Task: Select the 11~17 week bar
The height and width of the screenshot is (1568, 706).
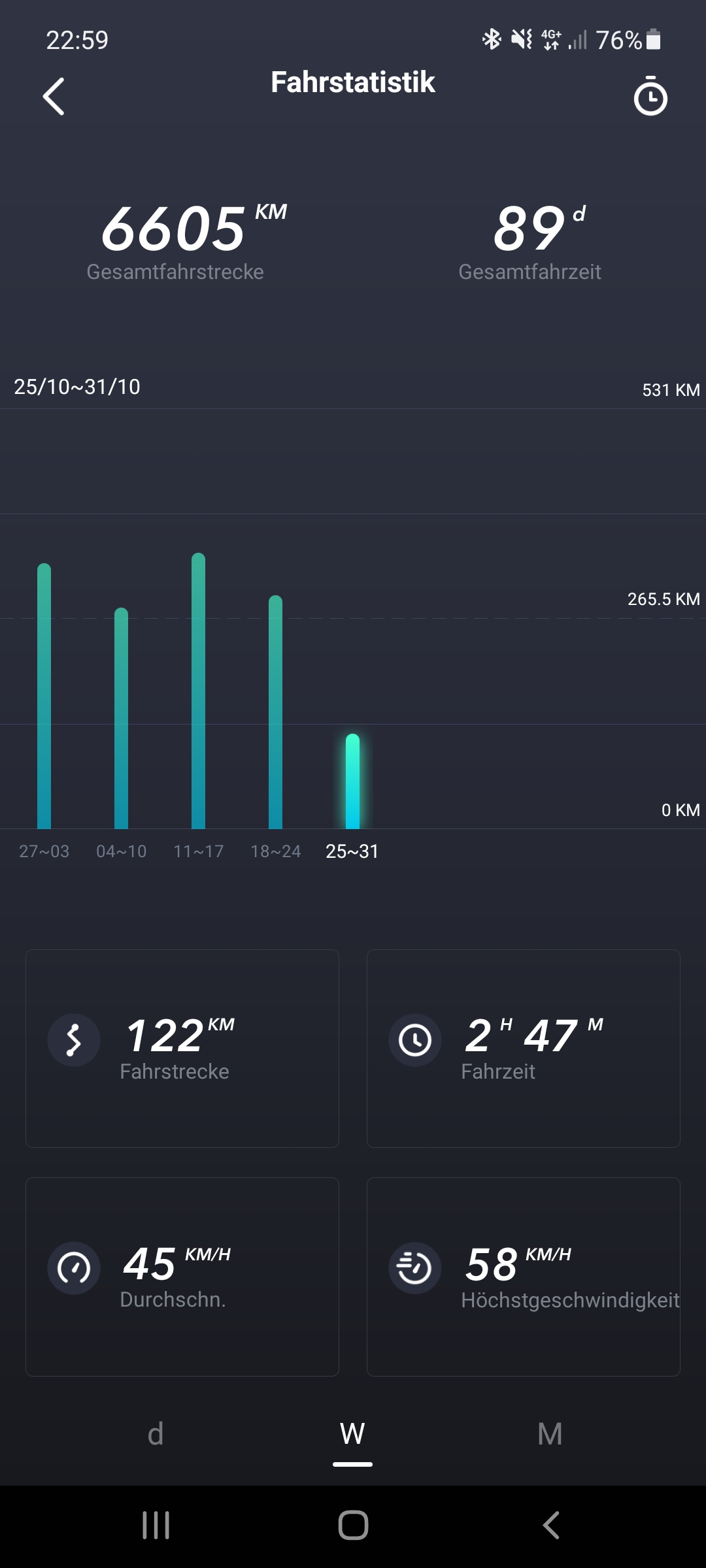Action: [x=198, y=691]
